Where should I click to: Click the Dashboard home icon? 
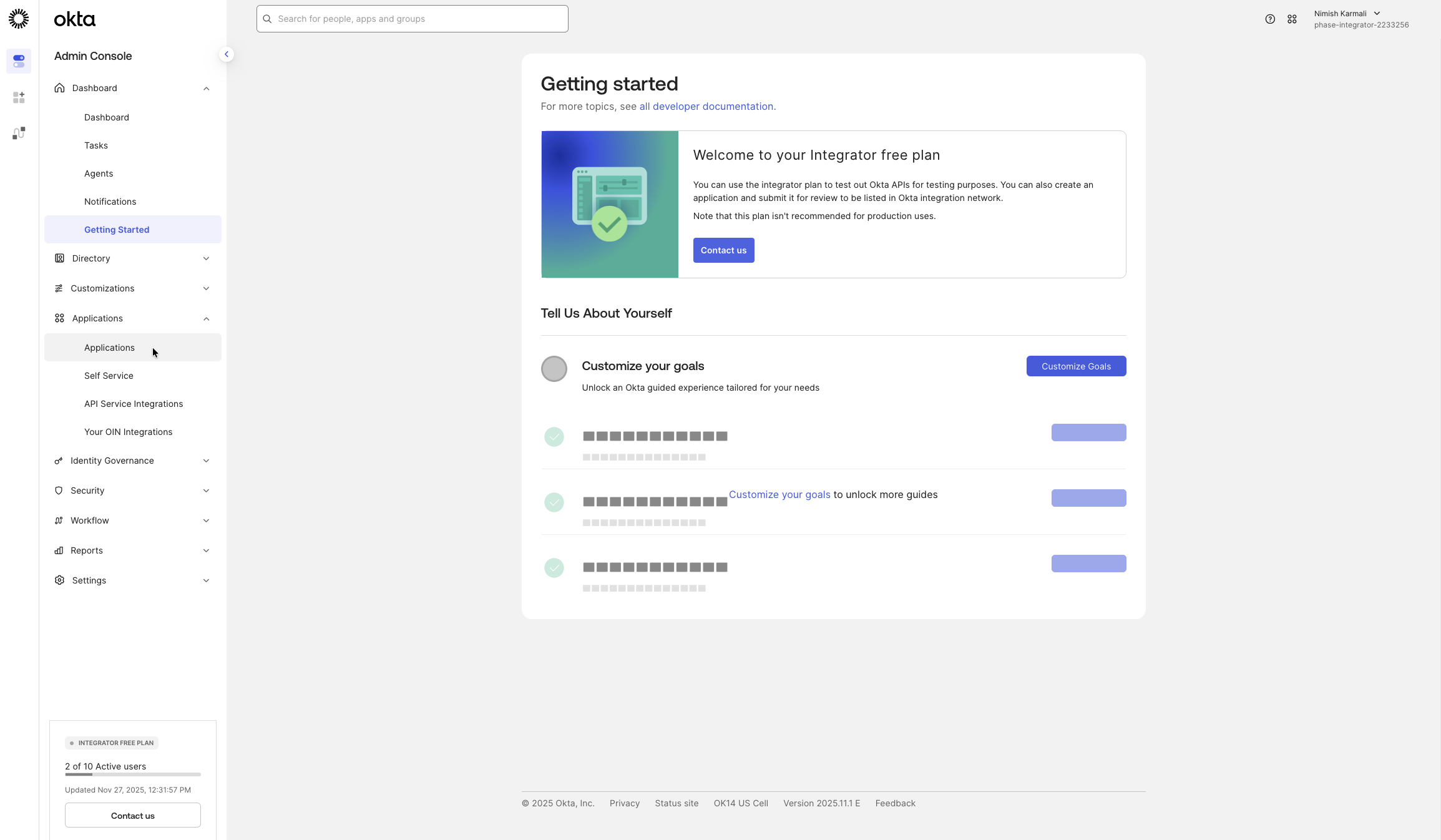coord(59,88)
